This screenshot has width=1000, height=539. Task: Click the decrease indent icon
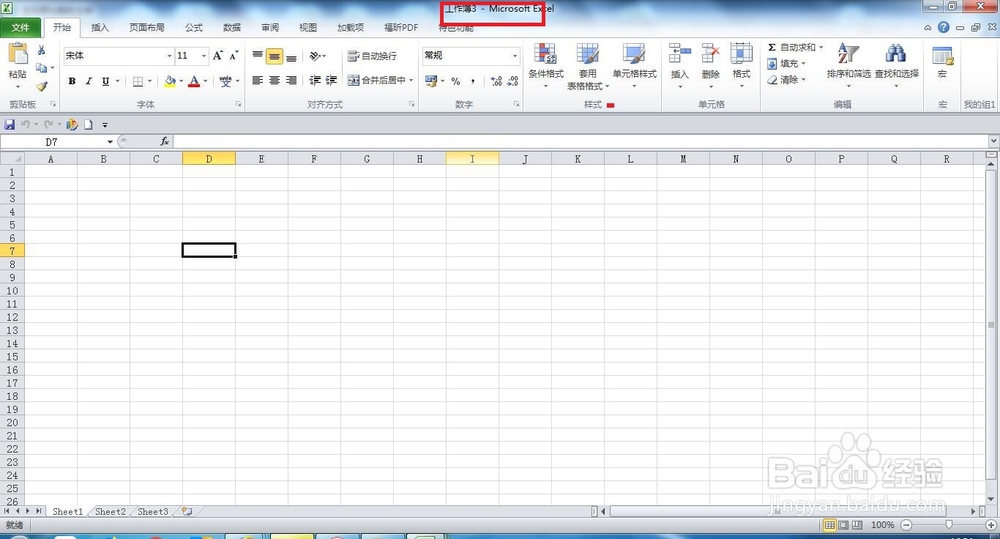tap(314, 80)
